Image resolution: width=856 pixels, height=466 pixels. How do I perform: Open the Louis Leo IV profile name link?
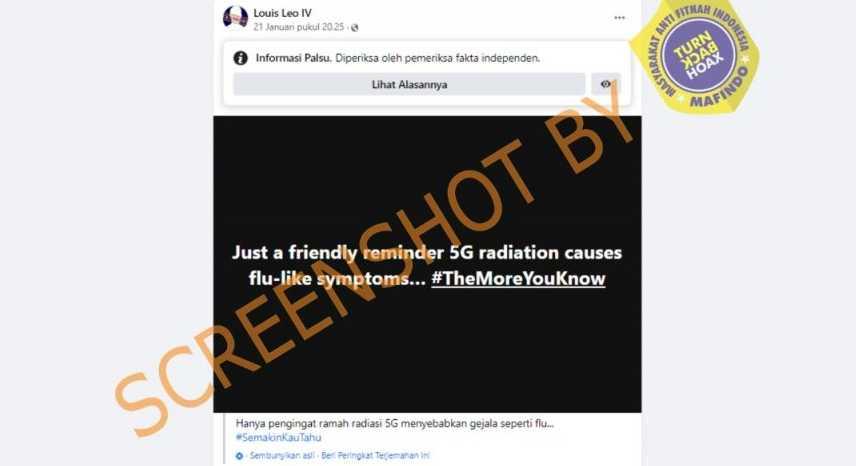[282, 13]
